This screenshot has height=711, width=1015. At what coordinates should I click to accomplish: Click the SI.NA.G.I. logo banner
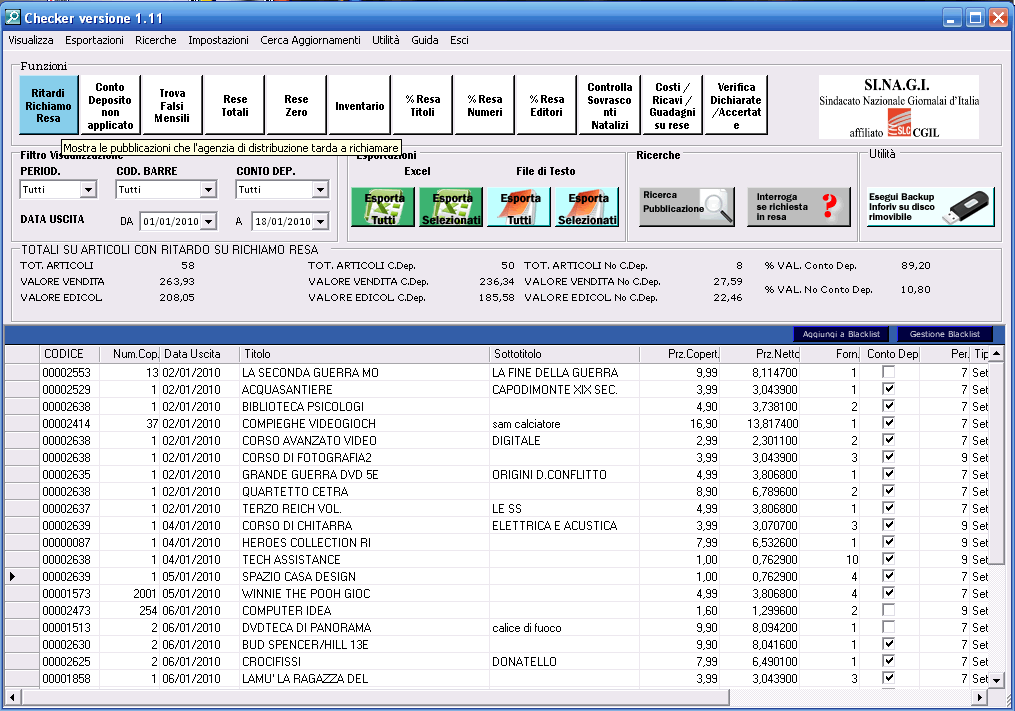pos(898,107)
